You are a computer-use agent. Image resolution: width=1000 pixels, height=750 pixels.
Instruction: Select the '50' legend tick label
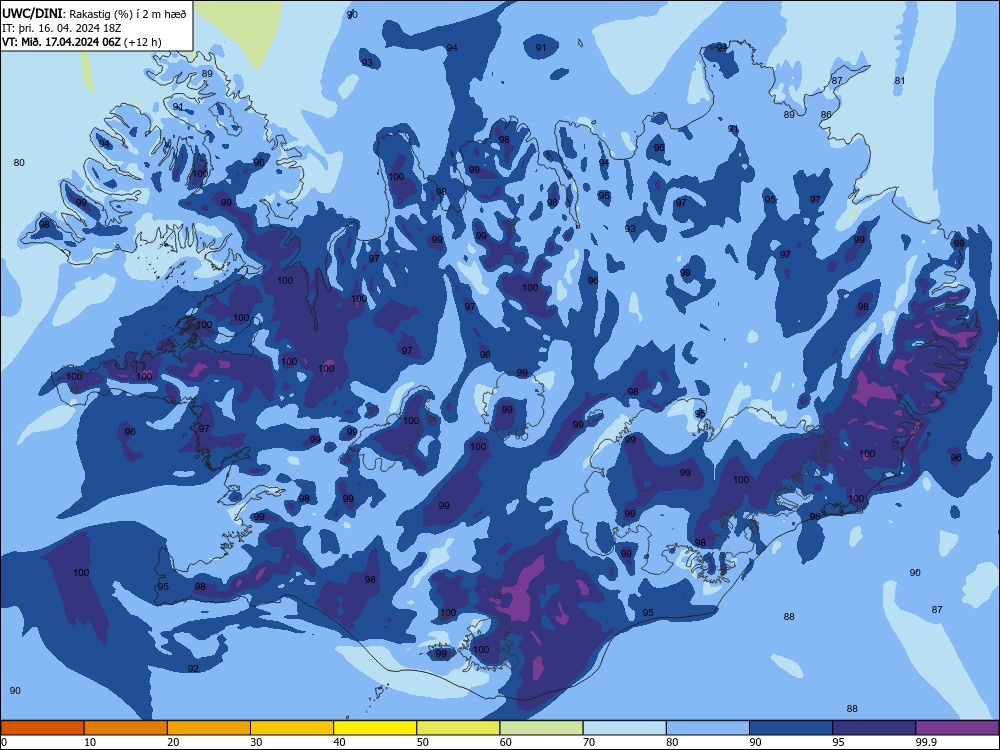pos(423,742)
